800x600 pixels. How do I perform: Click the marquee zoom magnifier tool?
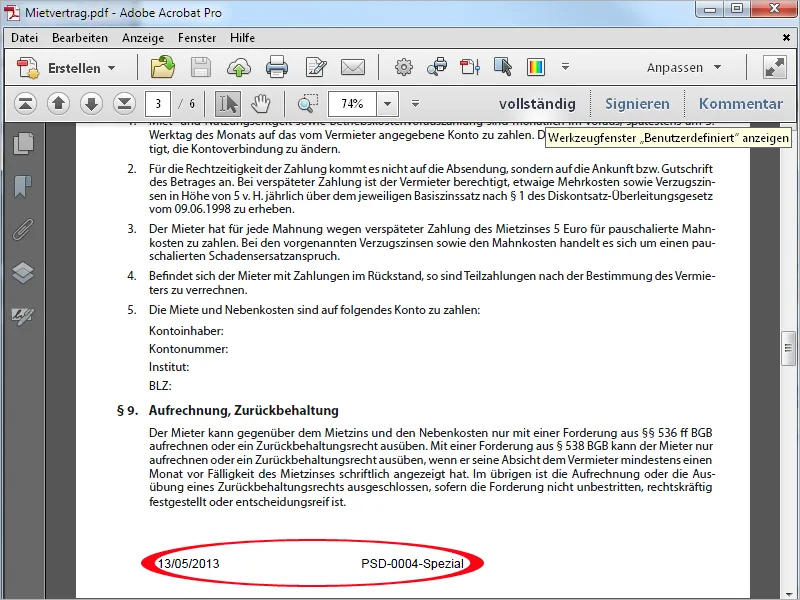click(x=308, y=104)
